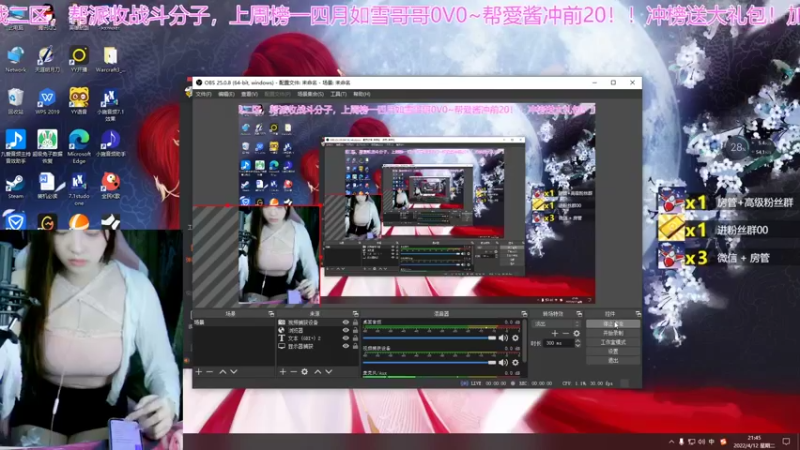The height and width of the screenshot is (450, 800).
Task: Toggle visibility of the video capture device source
Action: (346, 322)
